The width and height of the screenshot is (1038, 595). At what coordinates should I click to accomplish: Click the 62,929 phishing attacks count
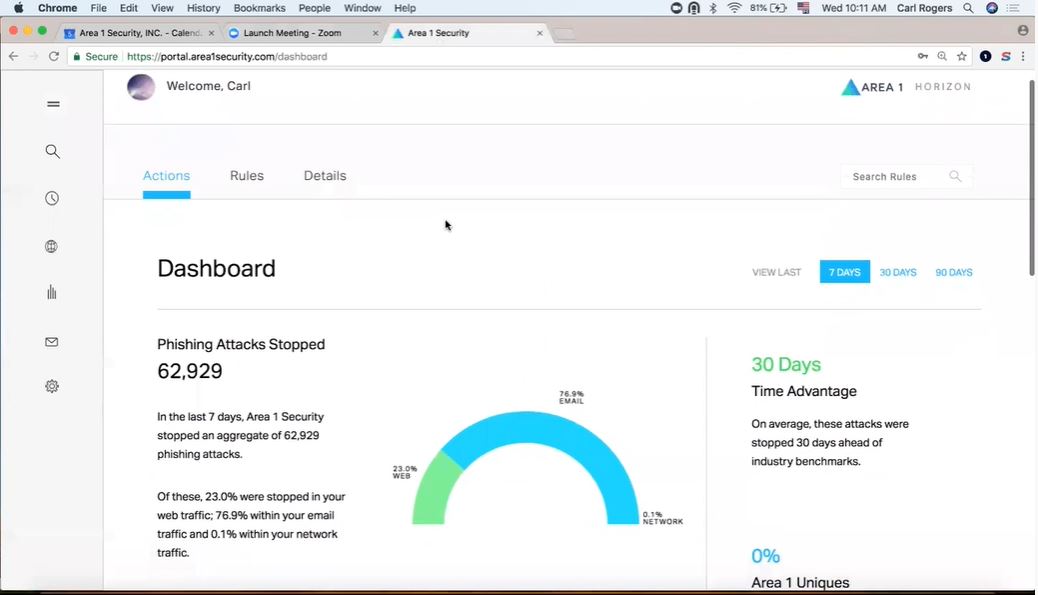(x=189, y=371)
